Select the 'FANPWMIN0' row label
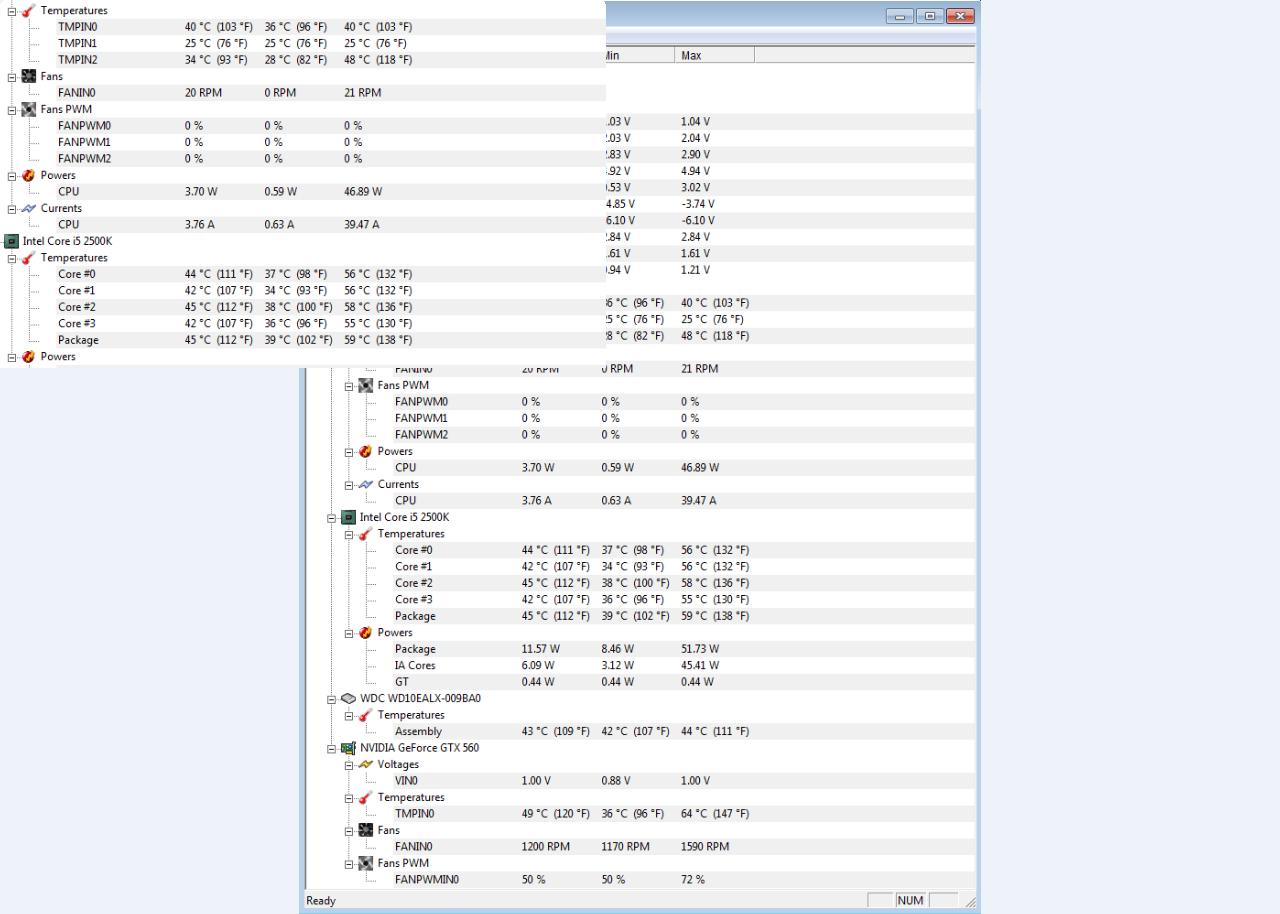The height and width of the screenshot is (914, 1280). coord(427,880)
